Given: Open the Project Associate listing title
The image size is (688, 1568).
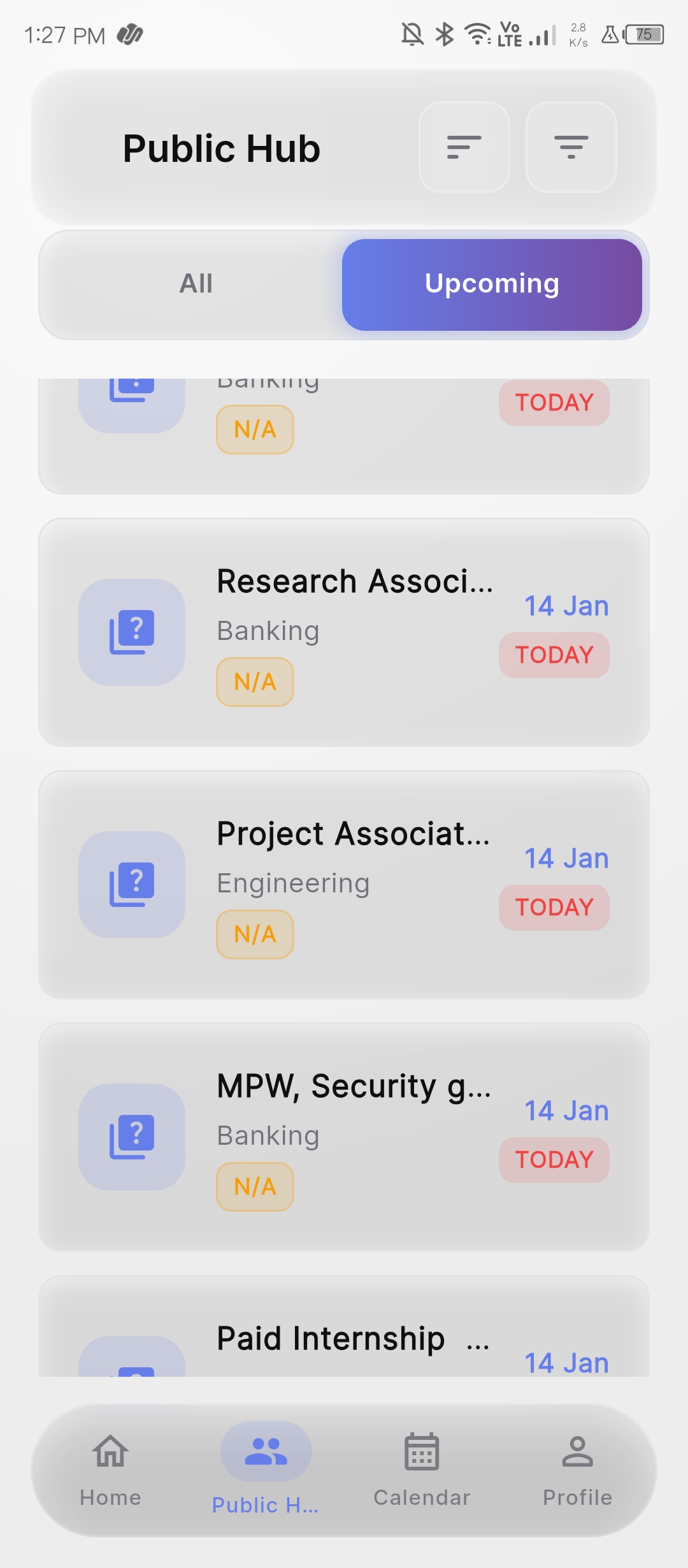Looking at the screenshot, I should pos(353,834).
